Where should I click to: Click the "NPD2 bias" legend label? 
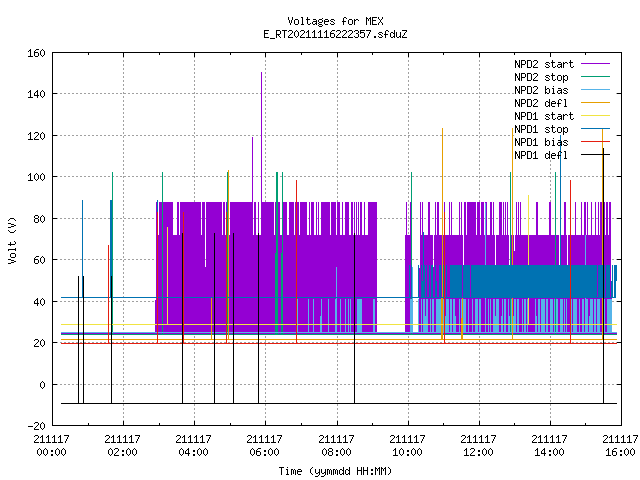pyautogui.click(x=541, y=90)
